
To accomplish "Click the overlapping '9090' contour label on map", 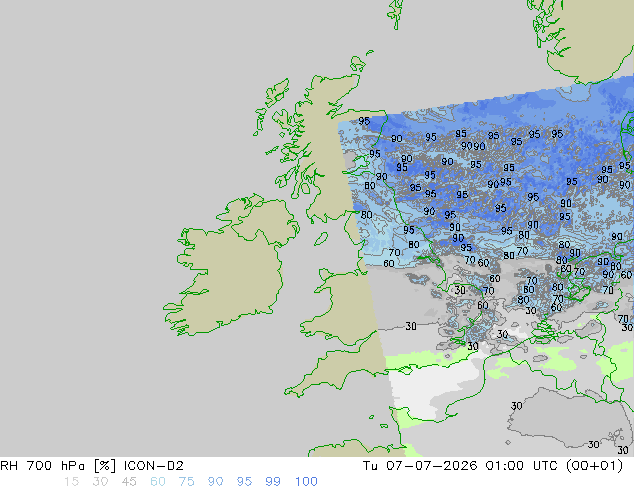I will click(x=473, y=146).
